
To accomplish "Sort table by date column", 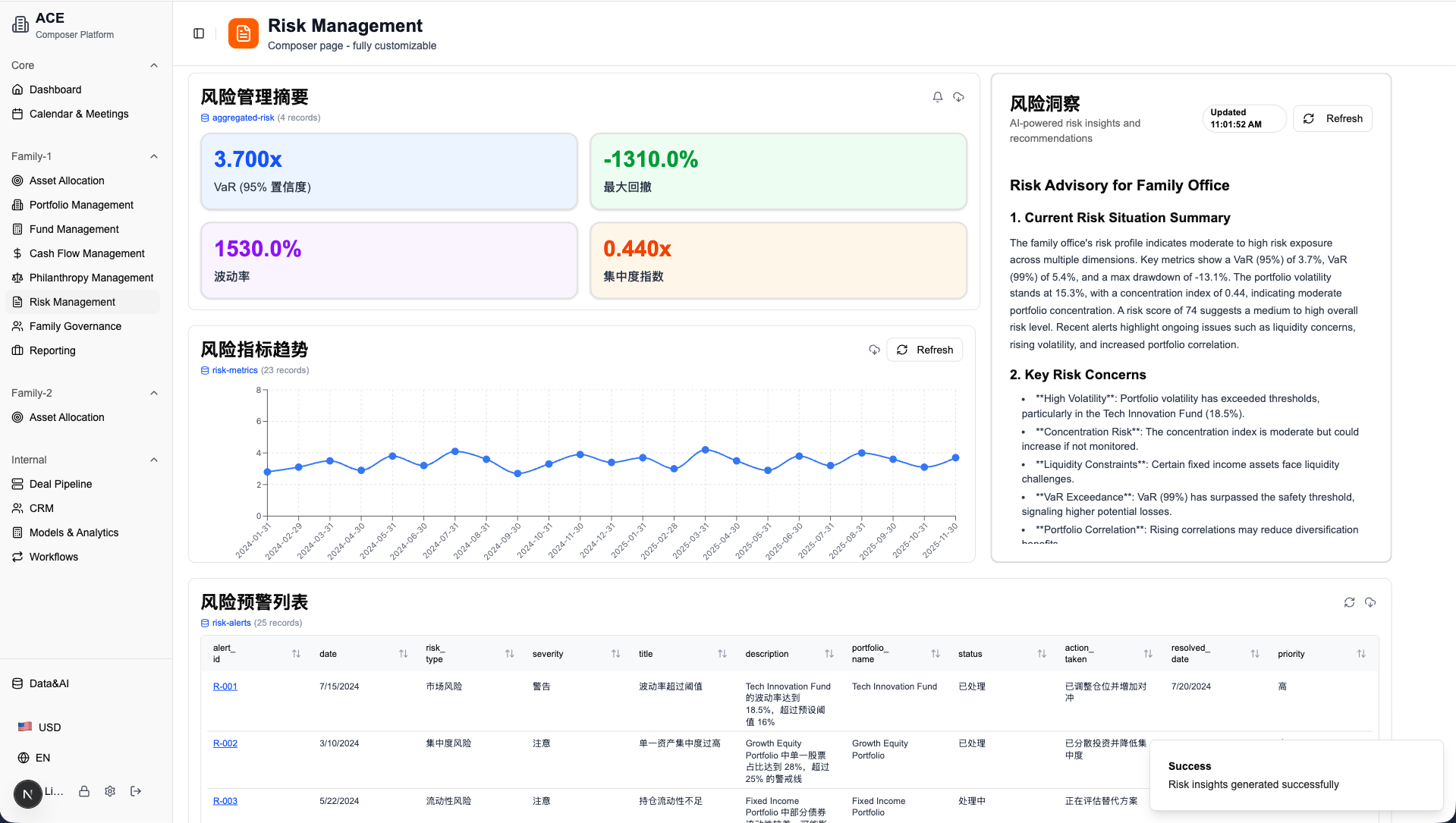I will [x=403, y=654].
